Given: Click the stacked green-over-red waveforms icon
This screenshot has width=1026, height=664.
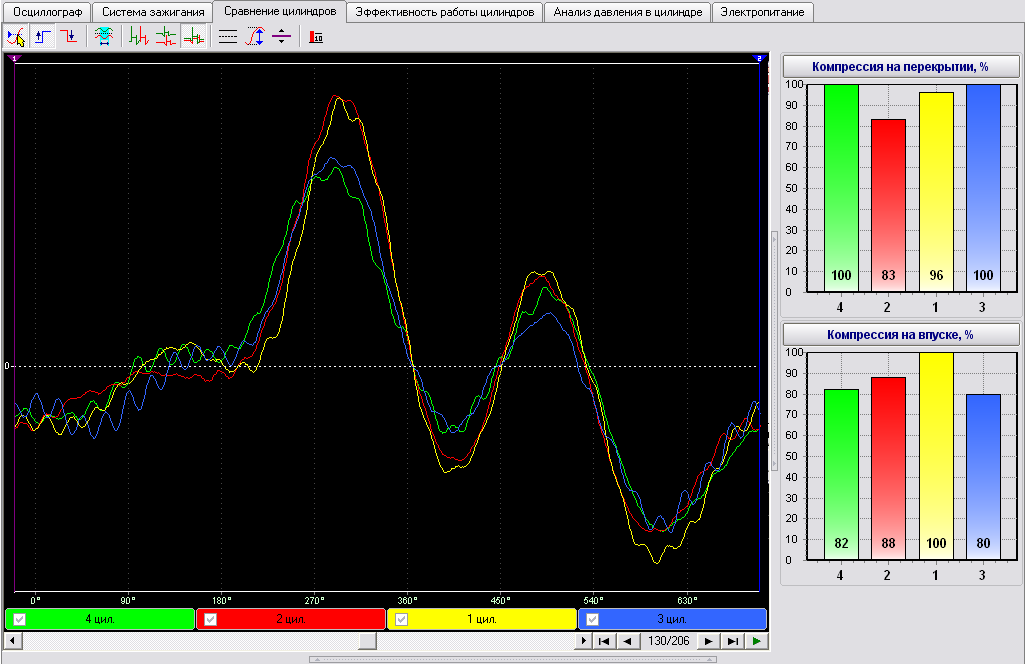Looking at the screenshot, I should click(166, 37).
